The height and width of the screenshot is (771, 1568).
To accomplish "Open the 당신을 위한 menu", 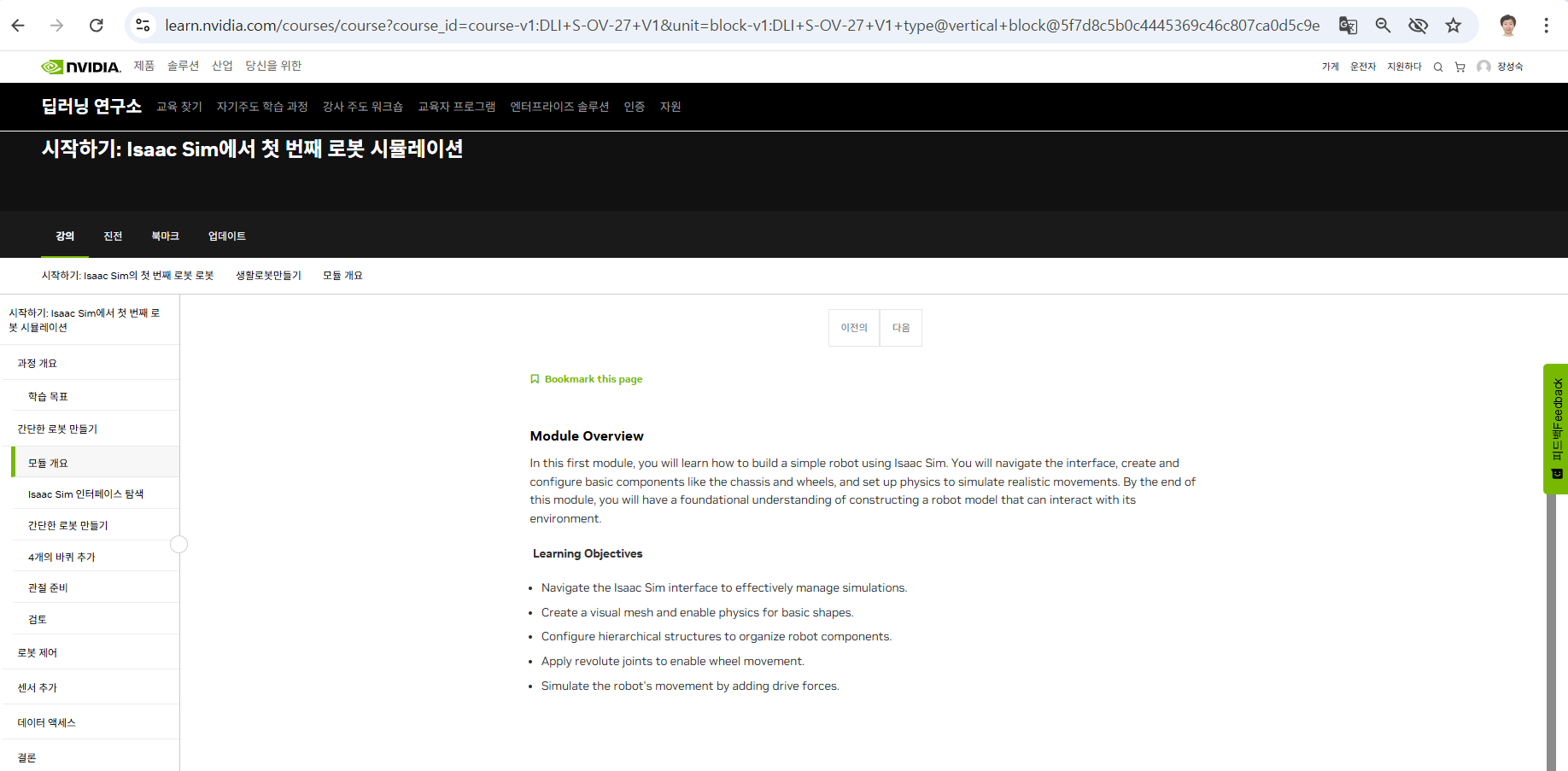I will pos(273,66).
